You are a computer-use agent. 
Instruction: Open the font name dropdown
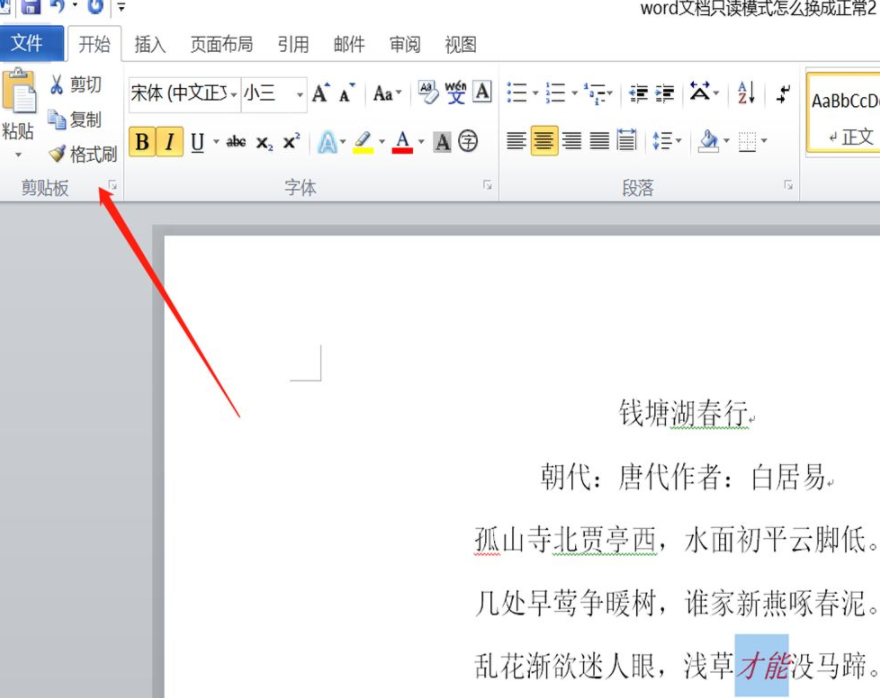(x=233, y=92)
